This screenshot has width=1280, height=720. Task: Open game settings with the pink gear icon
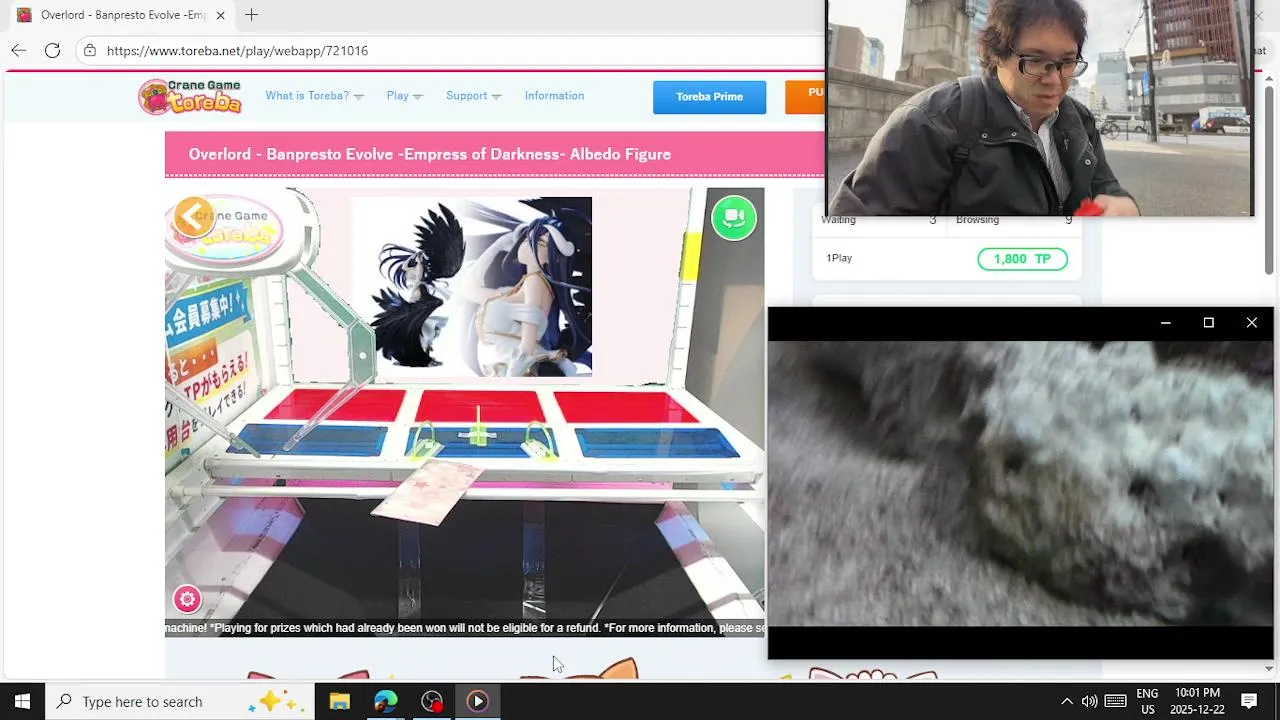point(187,599)
